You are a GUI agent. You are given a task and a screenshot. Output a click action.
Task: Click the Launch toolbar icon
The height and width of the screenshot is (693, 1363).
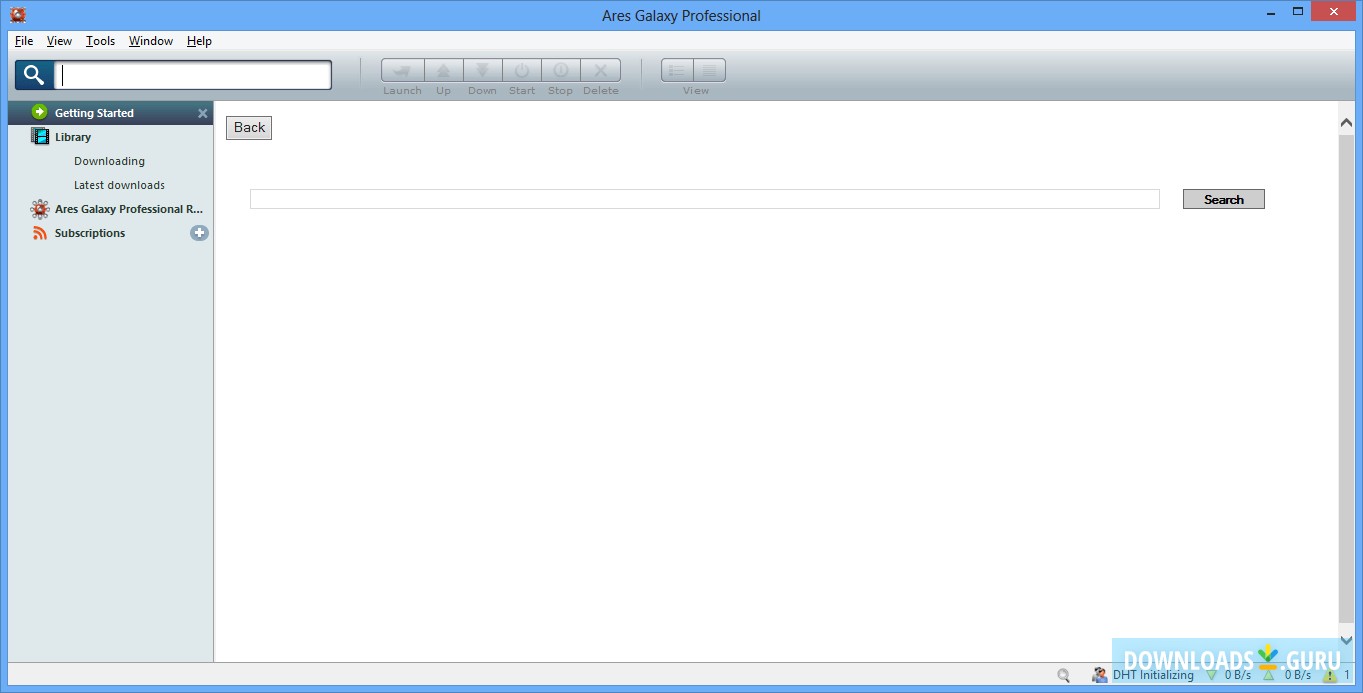[x=402, y=71]
